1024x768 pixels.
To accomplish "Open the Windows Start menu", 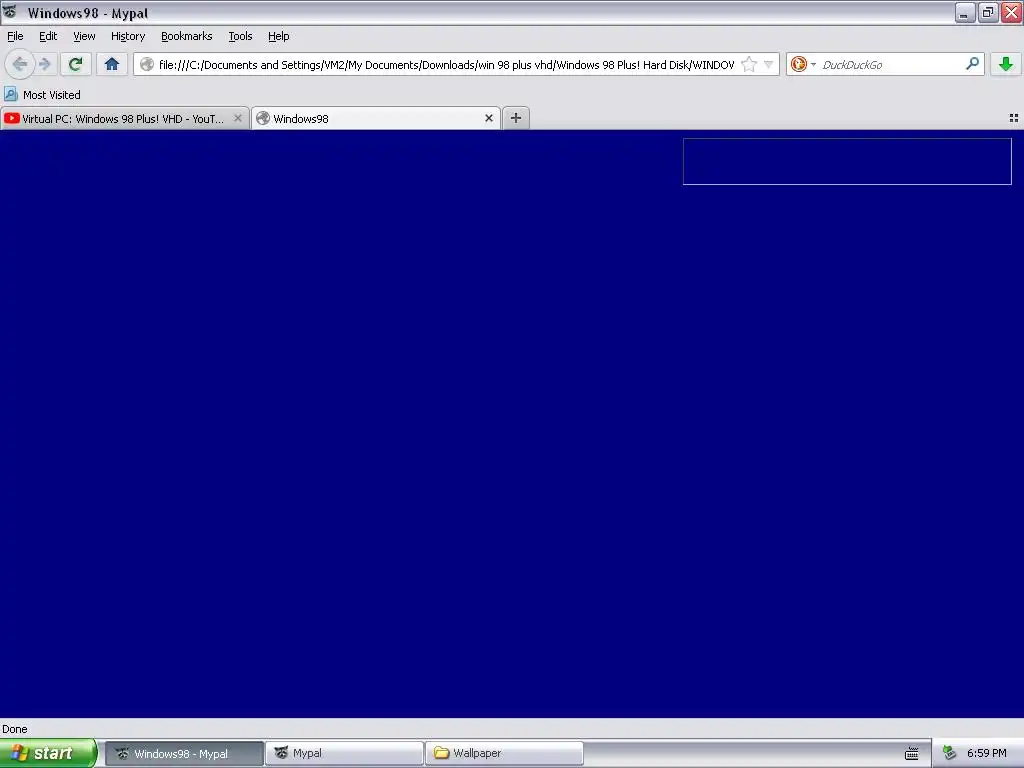I will [x=48, y=753].
